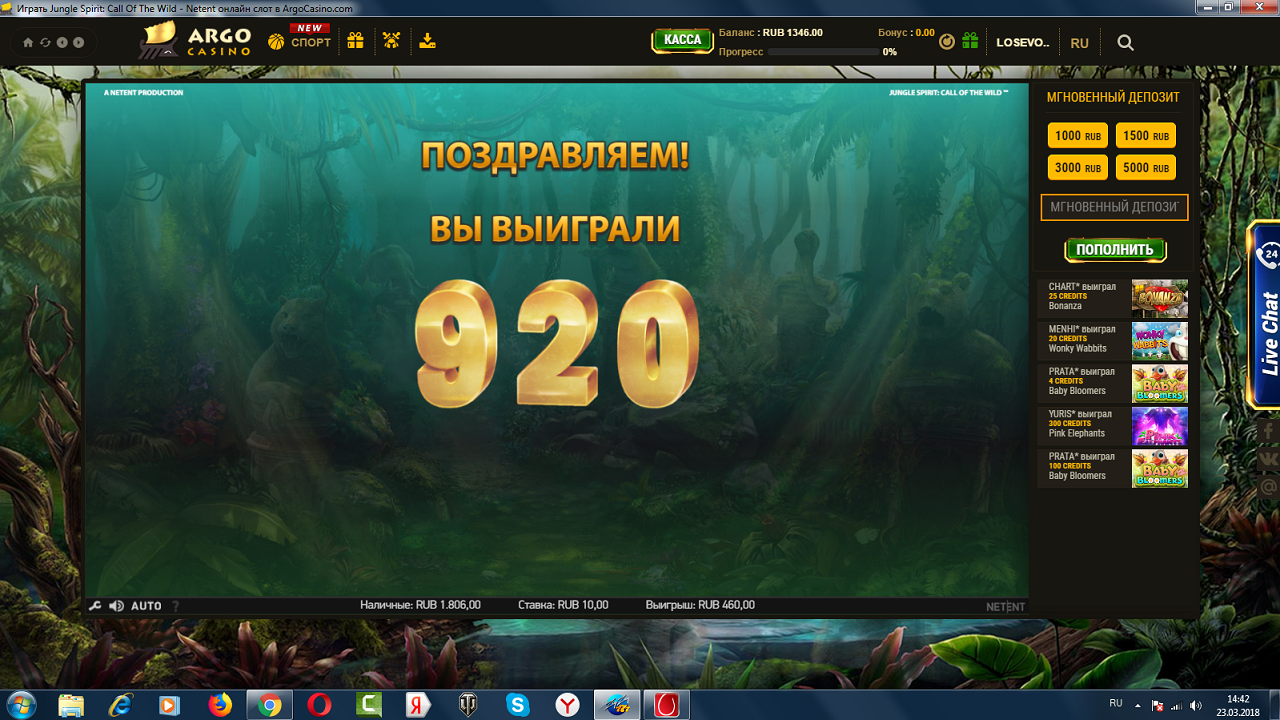The height and width of the screenshot is (720, 1280).
Task: Click the Пополнить button
Action: point(1115,250)
